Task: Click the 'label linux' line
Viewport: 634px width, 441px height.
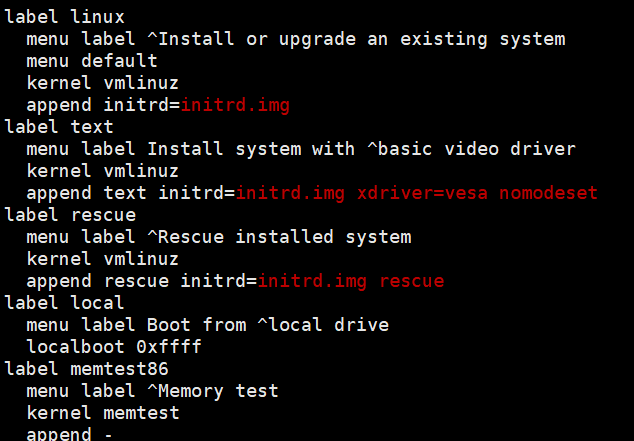Action: point(64,17)
